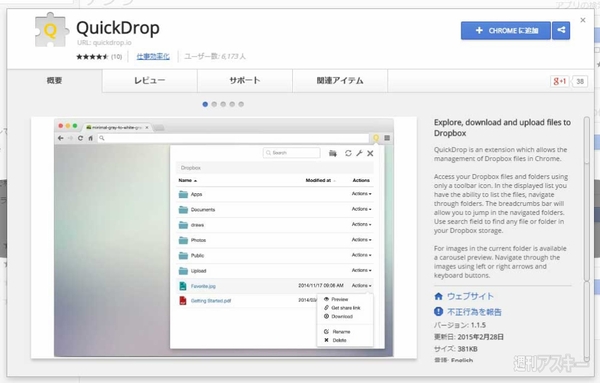Open Actions dropdown for Documents folder
The height and width of the screenshot is (383, 600).
362,209
